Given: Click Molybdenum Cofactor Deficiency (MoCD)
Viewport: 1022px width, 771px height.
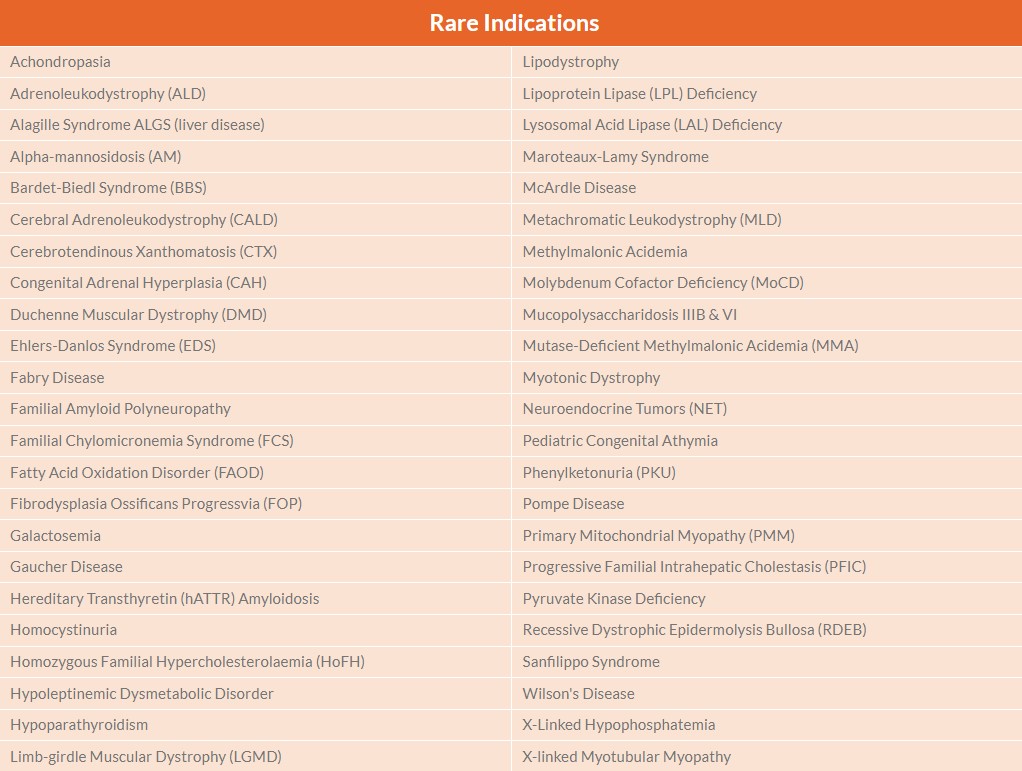Looking at the screenshot, I should 663,283.
